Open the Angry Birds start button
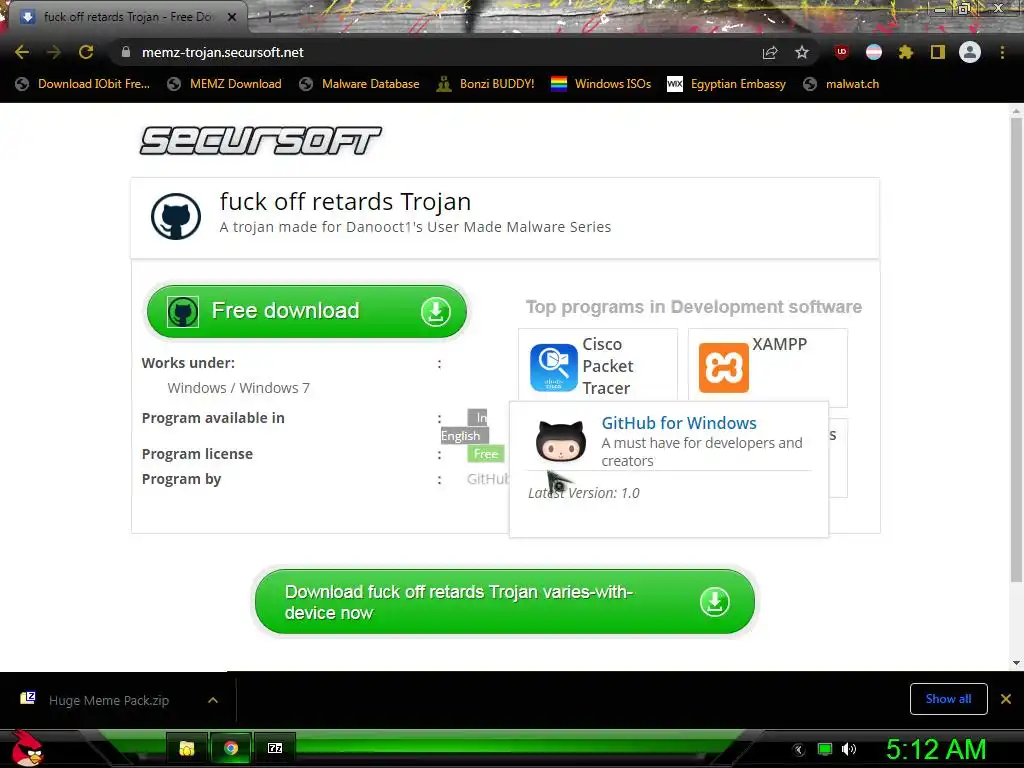This screenshot has height=768, width=1024. (27, 748)
